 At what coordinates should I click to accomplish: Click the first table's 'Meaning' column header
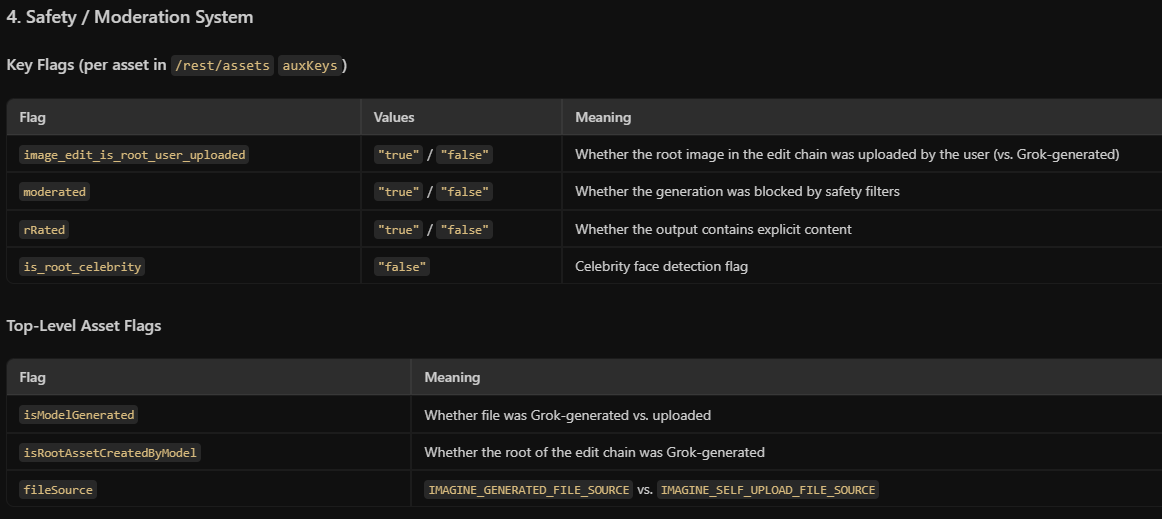tap(602, 117)
